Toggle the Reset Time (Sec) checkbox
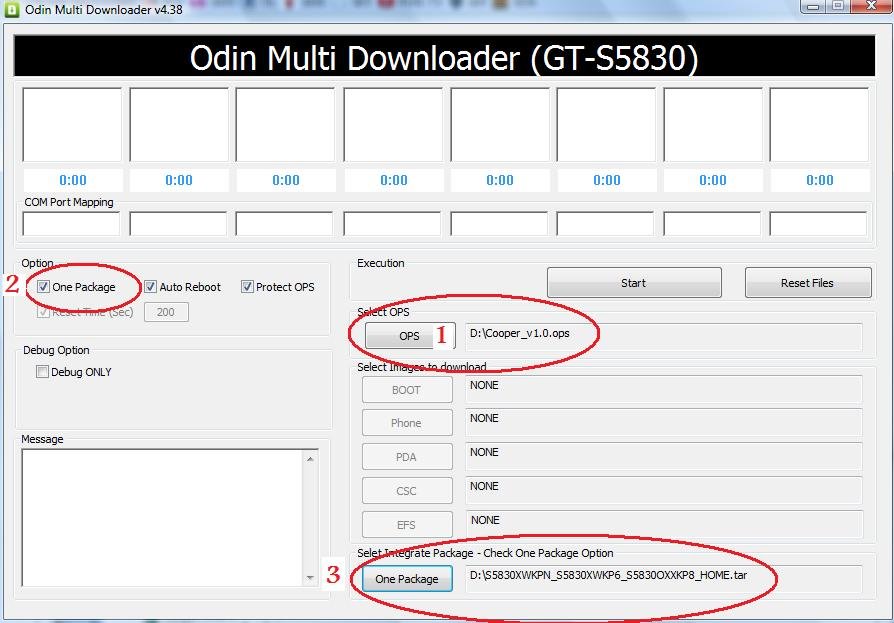Image resolution: width=894 pixels, height=623 pixels. pos(43,312)
